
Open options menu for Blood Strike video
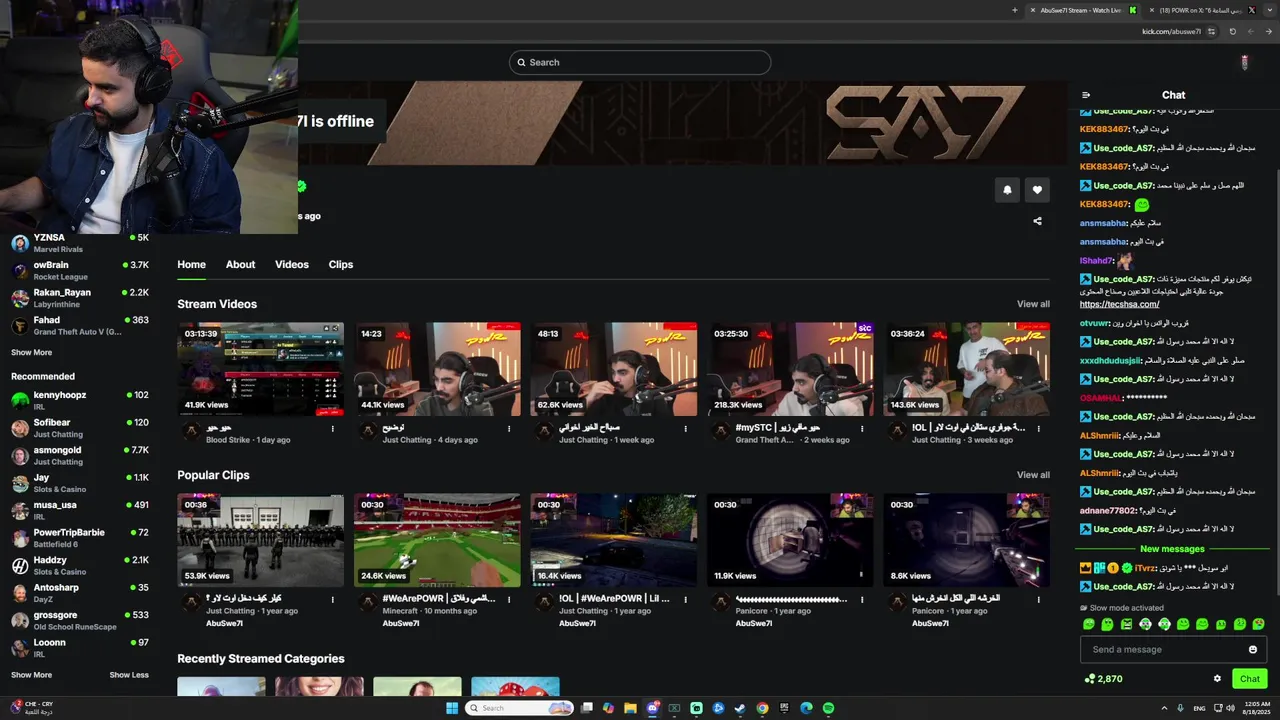333,428
